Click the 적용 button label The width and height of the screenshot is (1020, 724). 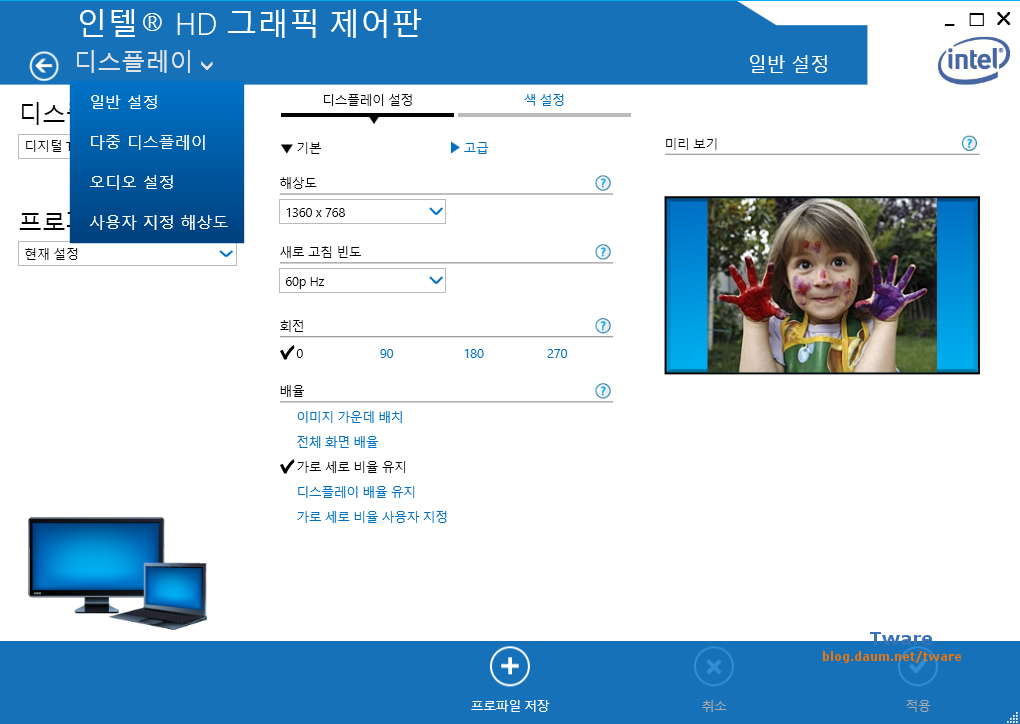pos(918,705)
